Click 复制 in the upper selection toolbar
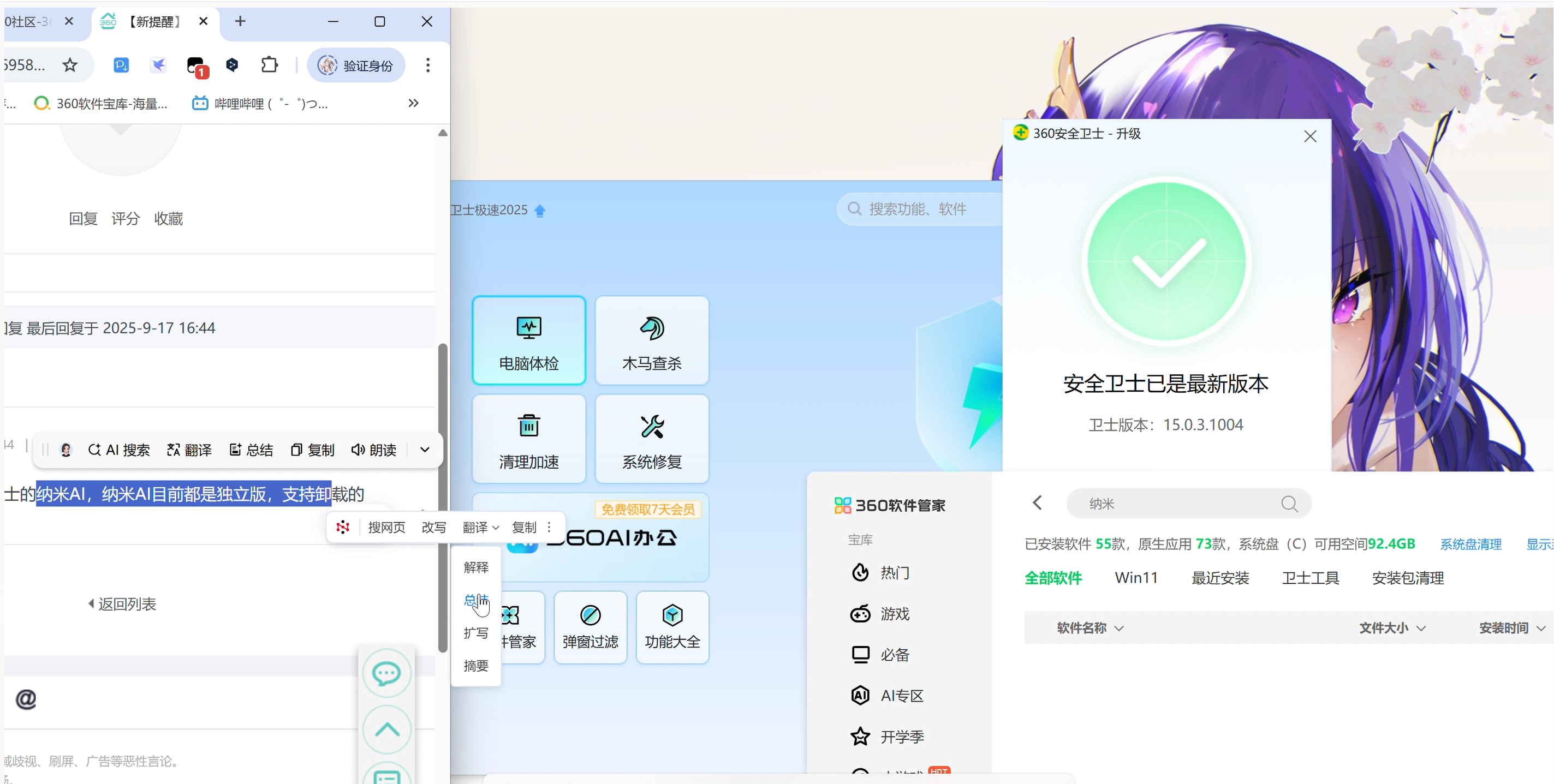 [312, 450]
